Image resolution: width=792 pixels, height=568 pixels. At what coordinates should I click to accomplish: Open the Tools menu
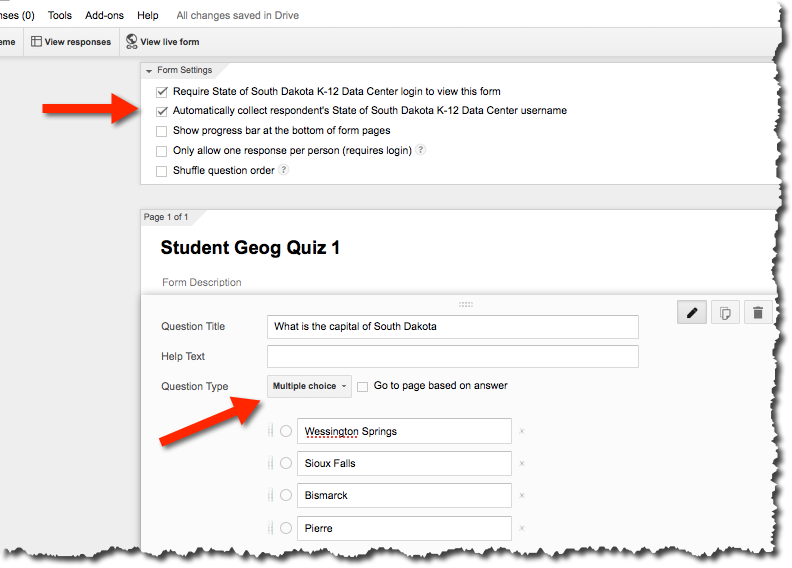pyautogui.click(x=60, y=15)
